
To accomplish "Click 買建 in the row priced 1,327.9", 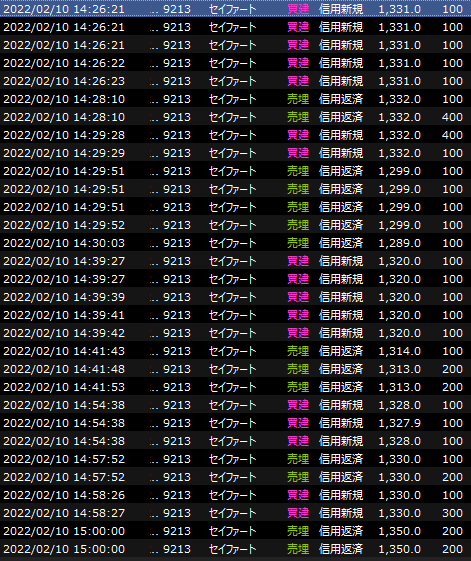I will pos(298,423).
